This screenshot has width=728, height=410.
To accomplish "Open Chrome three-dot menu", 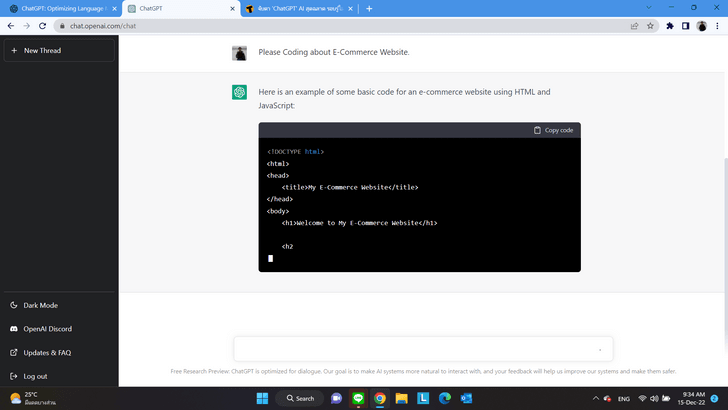I will click(x=718, y=26).
